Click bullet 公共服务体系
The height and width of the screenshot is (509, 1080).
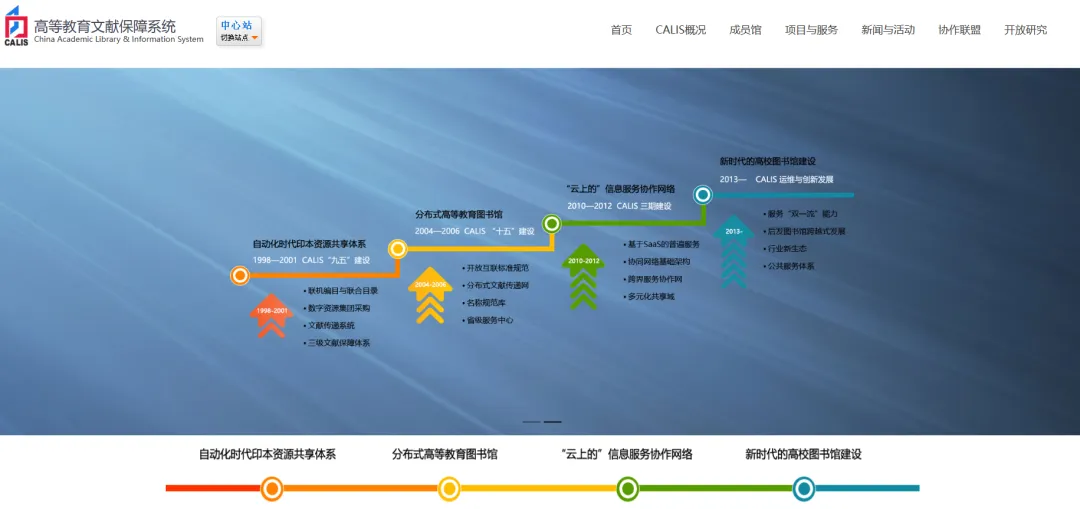pyautogui.click(x=789, y=266)
